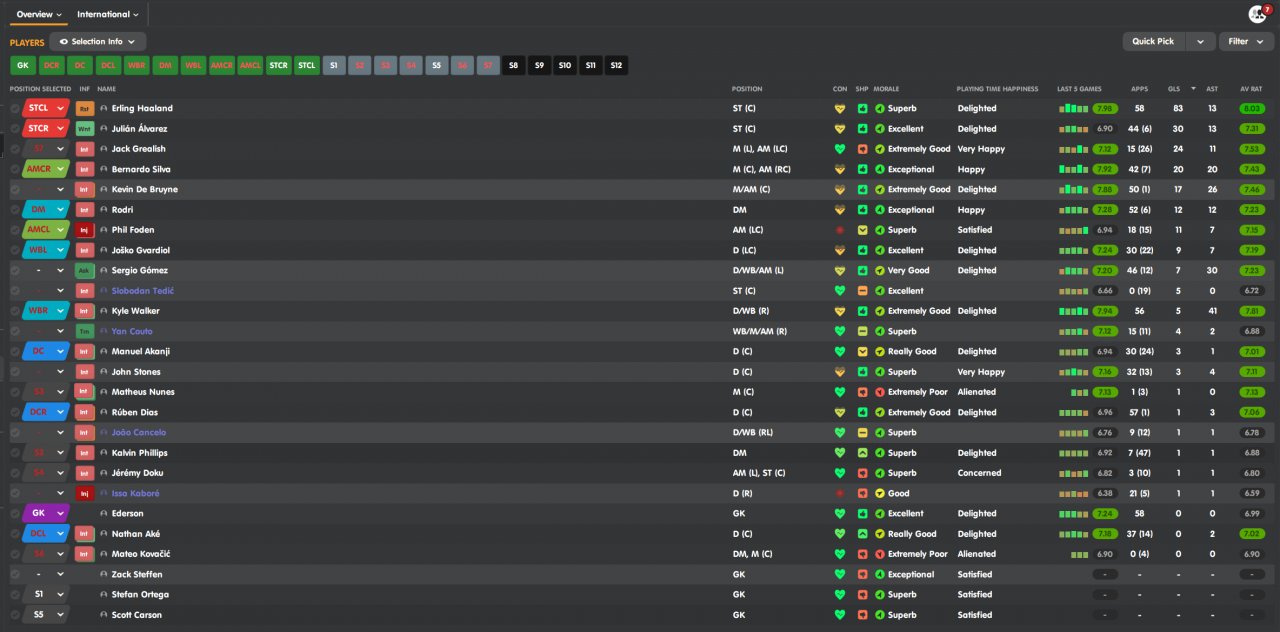
Task: Expand the Filter dropdown
Action: click(x=1245, y=42)
